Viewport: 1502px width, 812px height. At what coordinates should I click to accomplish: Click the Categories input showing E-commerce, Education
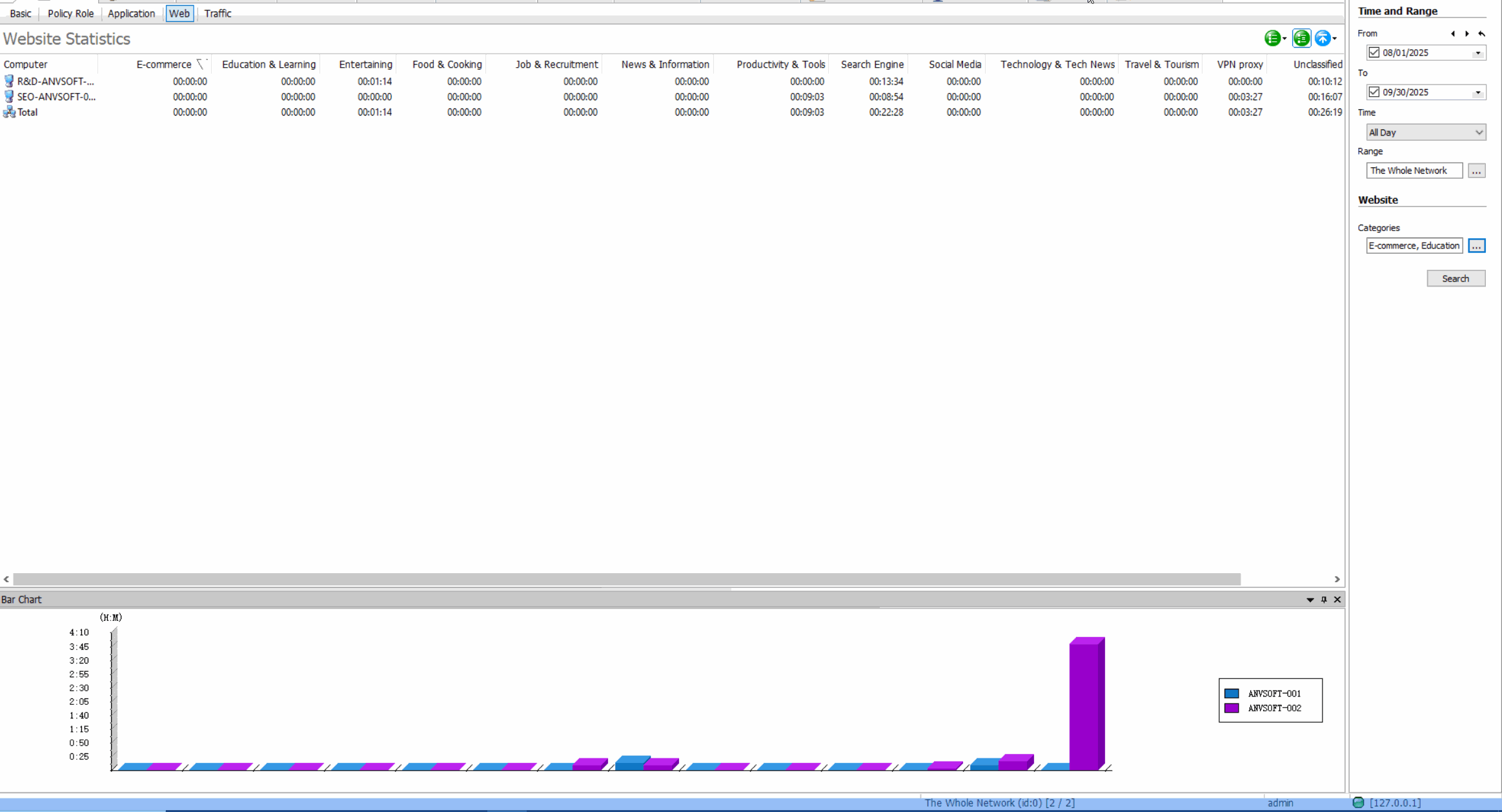click(1414, 245)
